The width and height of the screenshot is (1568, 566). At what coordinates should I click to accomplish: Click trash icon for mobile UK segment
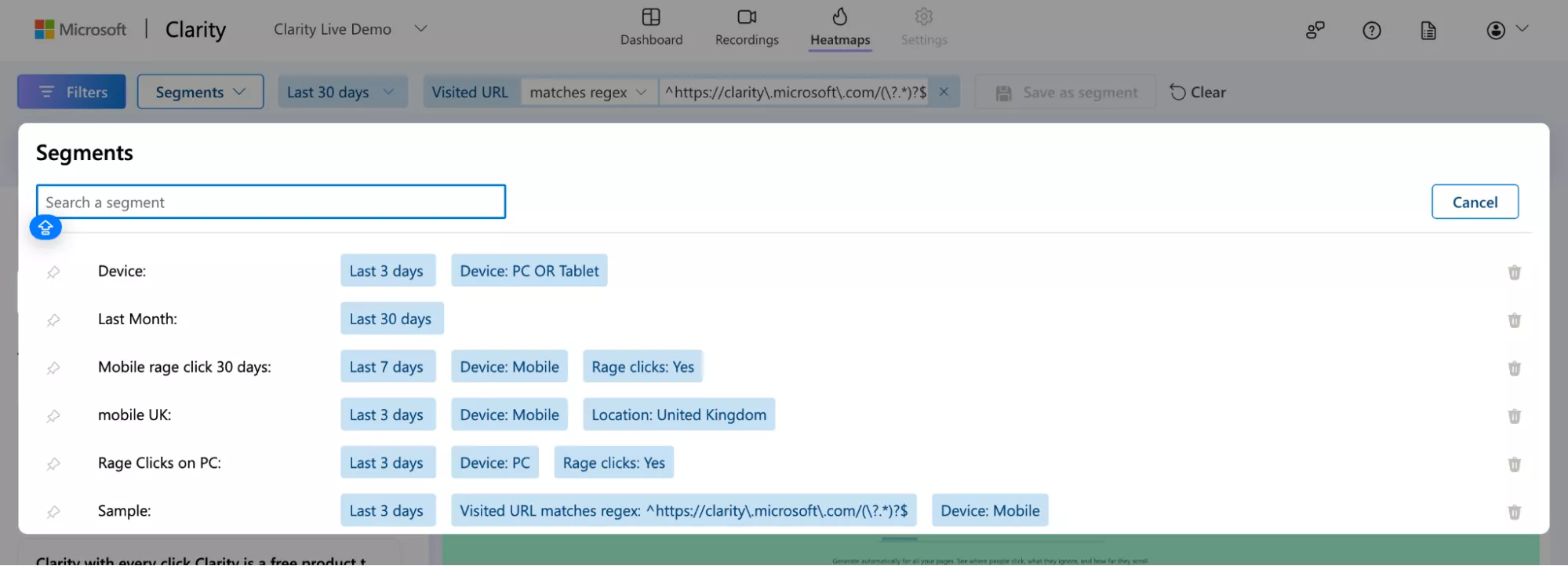point(1514,416)
